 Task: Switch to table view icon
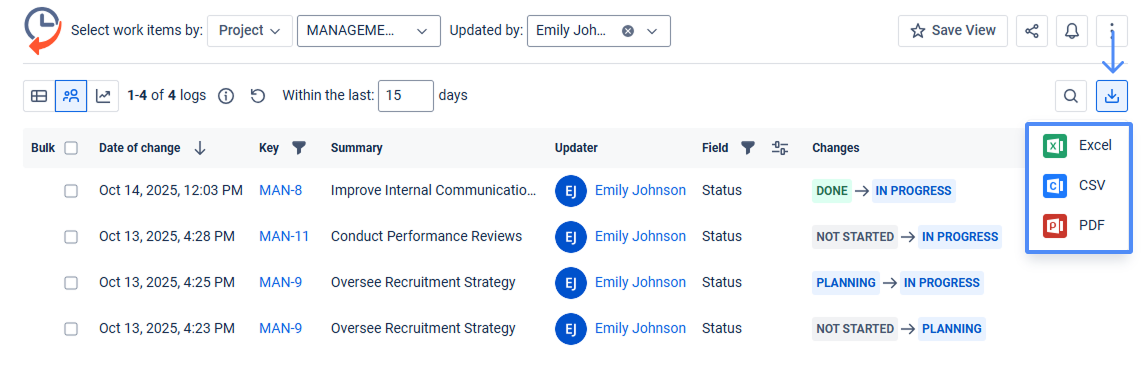pos(39,96)
